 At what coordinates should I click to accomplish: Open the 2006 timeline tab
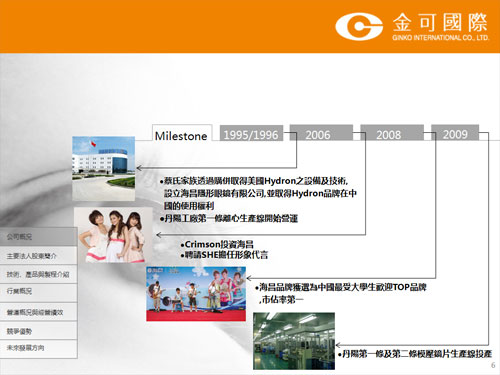(321, 133)
